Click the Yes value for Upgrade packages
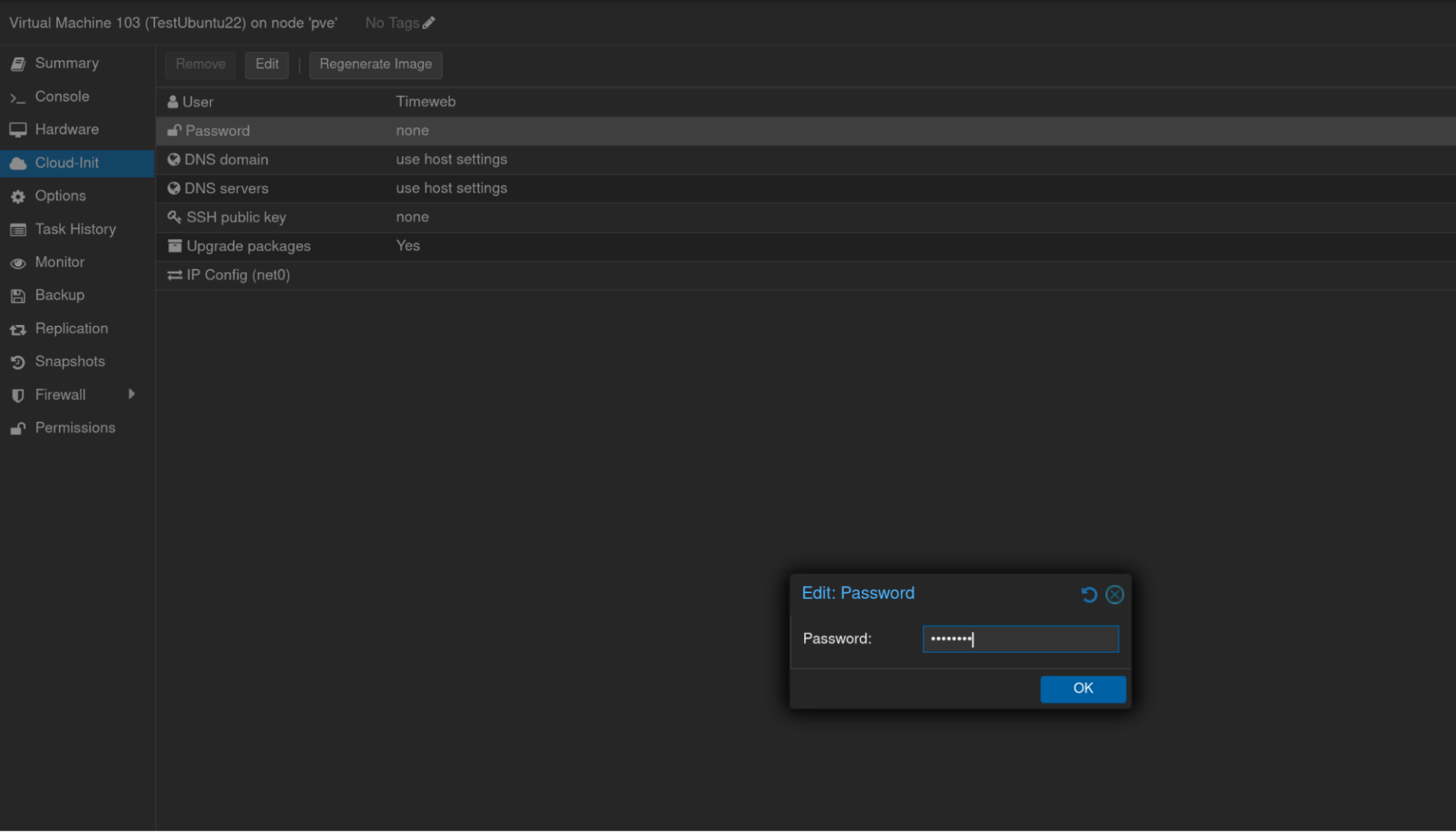 click(408, 246)
